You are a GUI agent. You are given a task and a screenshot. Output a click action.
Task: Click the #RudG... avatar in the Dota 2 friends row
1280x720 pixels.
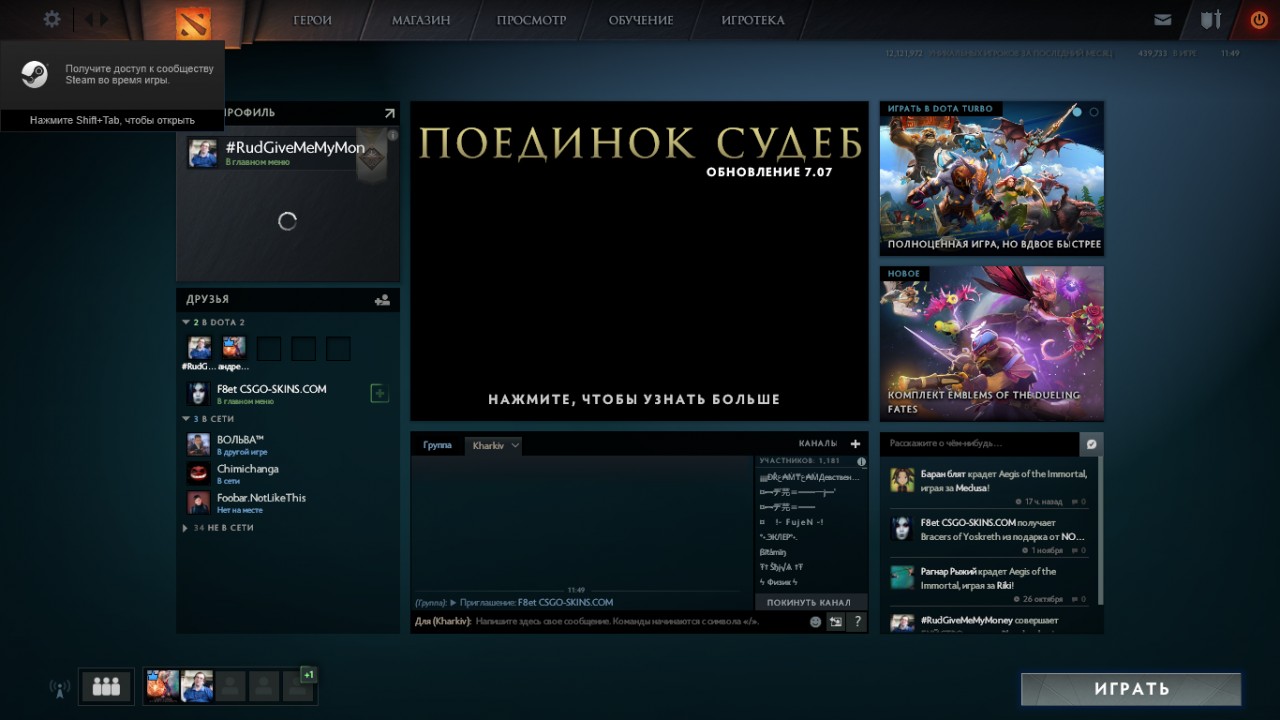coord(200,348)
